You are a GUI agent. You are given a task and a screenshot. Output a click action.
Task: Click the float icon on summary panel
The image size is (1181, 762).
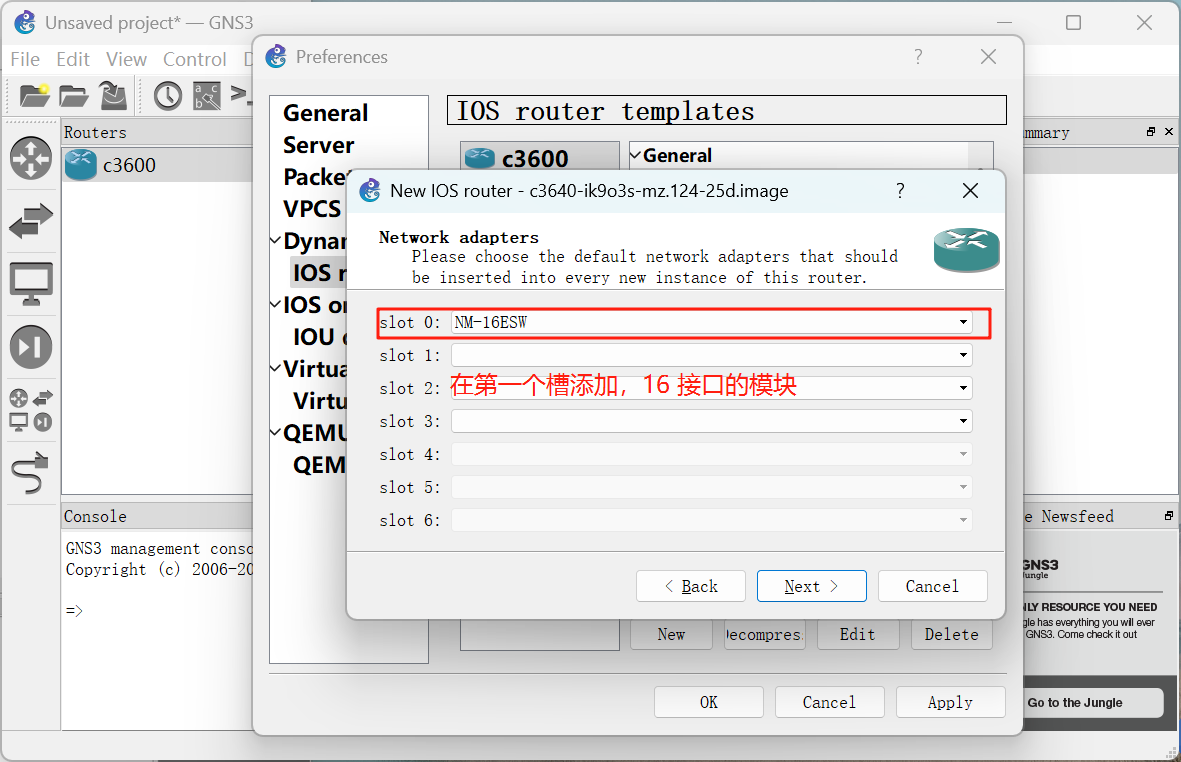pos(1151,132)
